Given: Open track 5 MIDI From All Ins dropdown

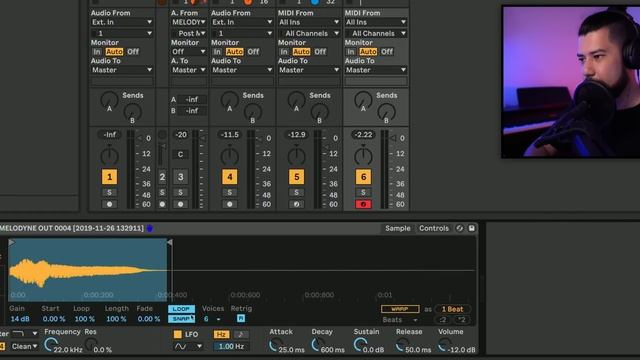Looking at the screenshot, I should tap(309, 22).
